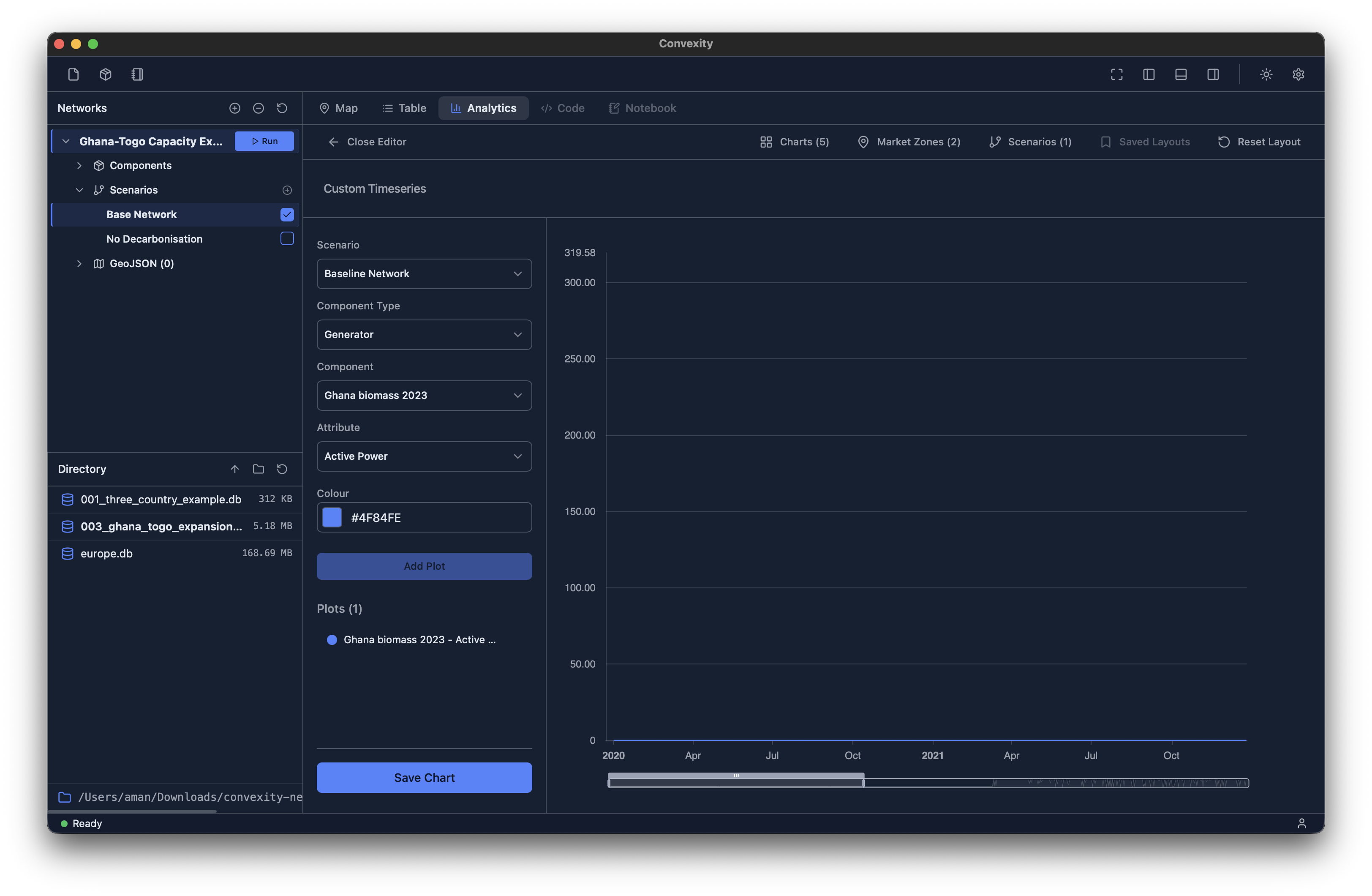Toggle Saved Layouts bookmark option

click(x=1146, y=141)
